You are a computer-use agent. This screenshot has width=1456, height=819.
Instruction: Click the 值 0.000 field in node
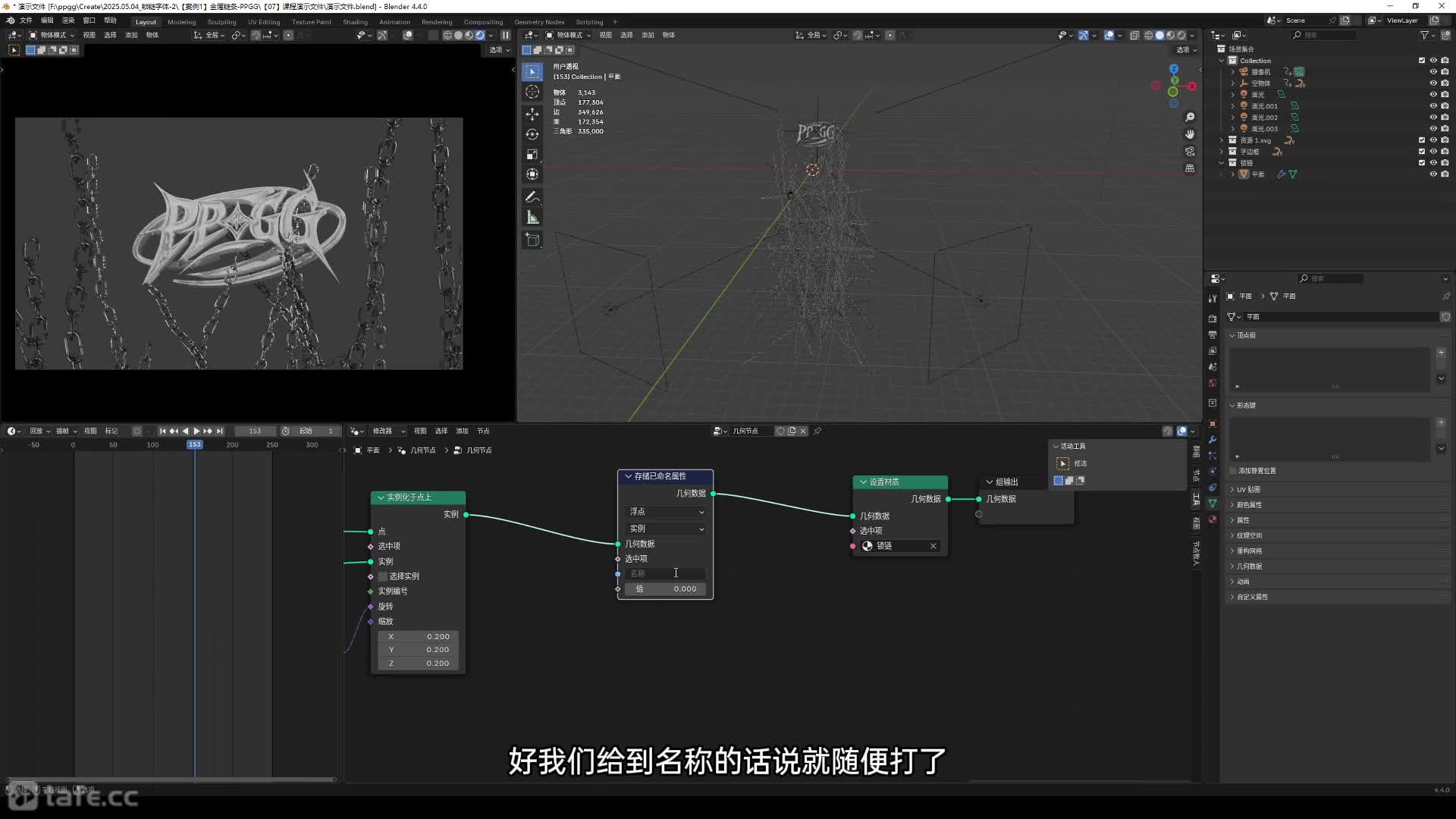click(666, 589)
